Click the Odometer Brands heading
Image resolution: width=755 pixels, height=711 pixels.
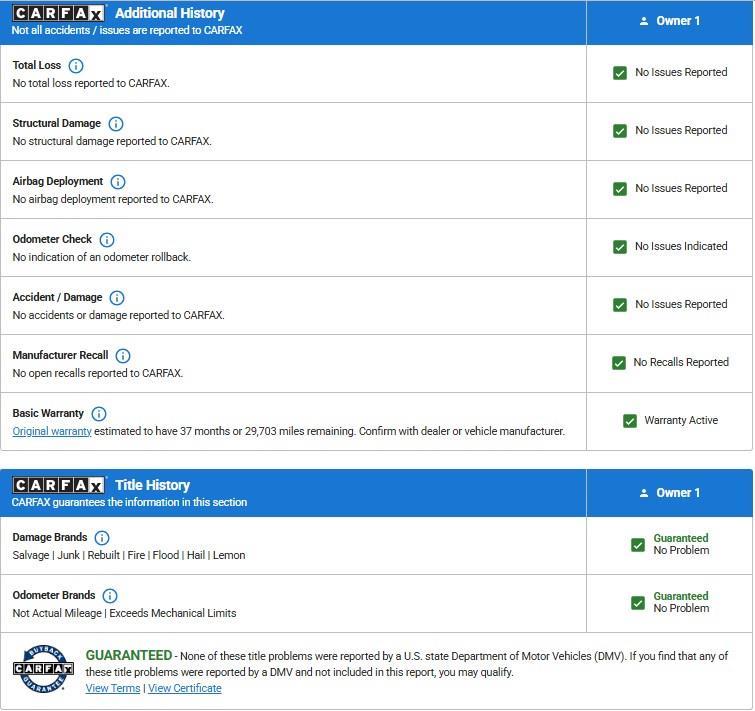(54, 595)
